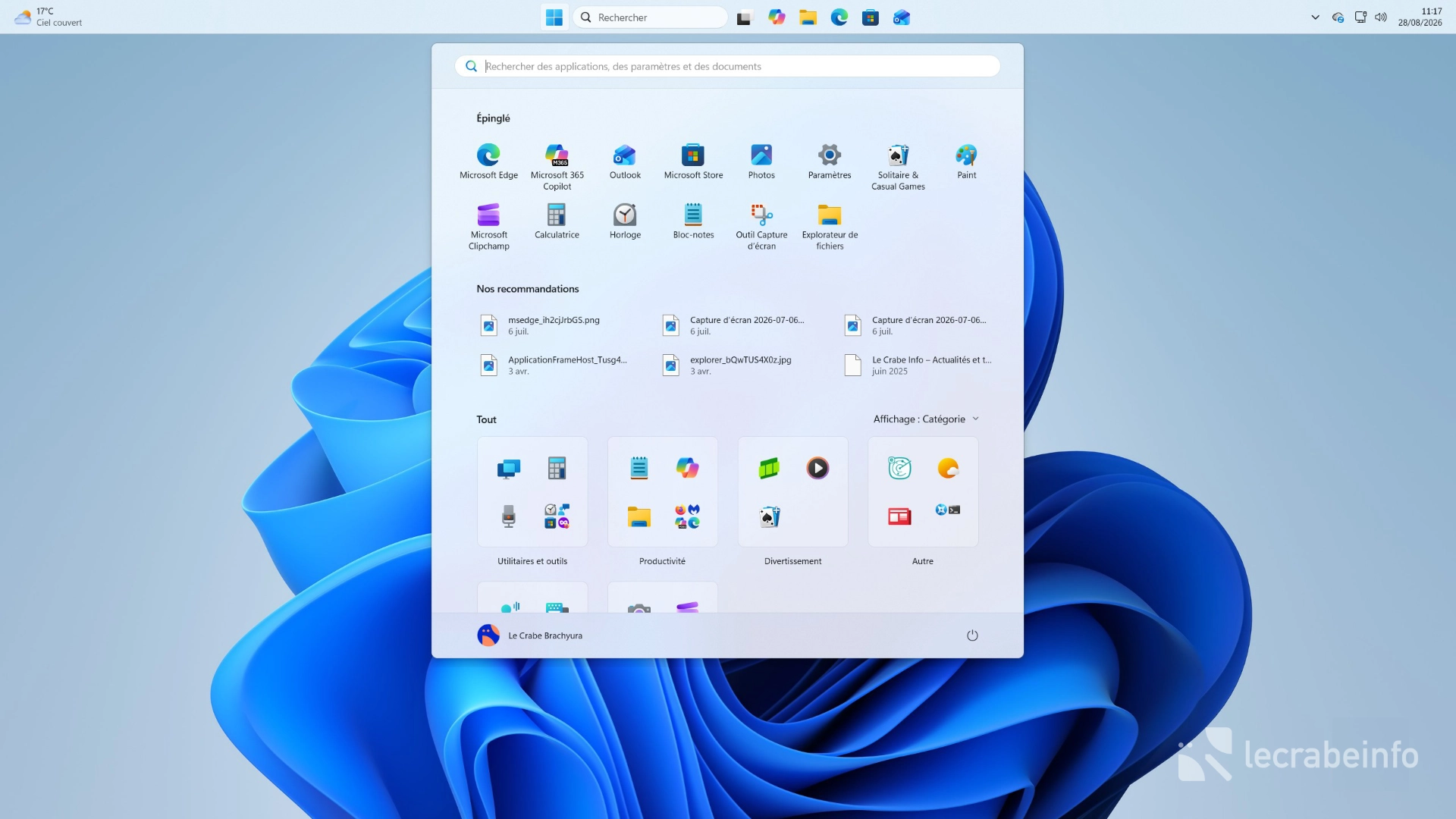Screen dimensions: 1456x819
Task: Open the small app cluster in the Autre category
Action: tap(948, 510)
